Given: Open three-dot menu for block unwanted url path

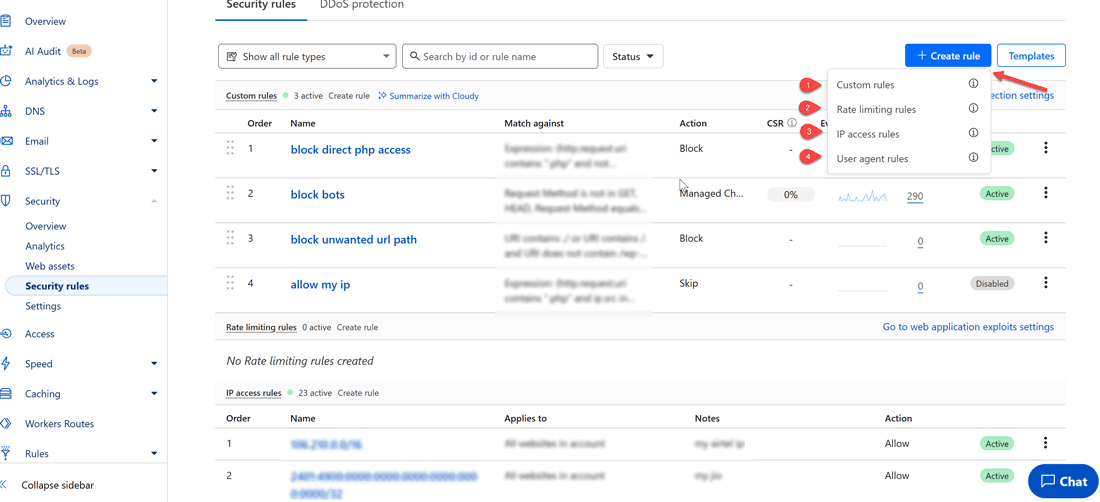Looking at the screenshot, I should coord(1045,238).
